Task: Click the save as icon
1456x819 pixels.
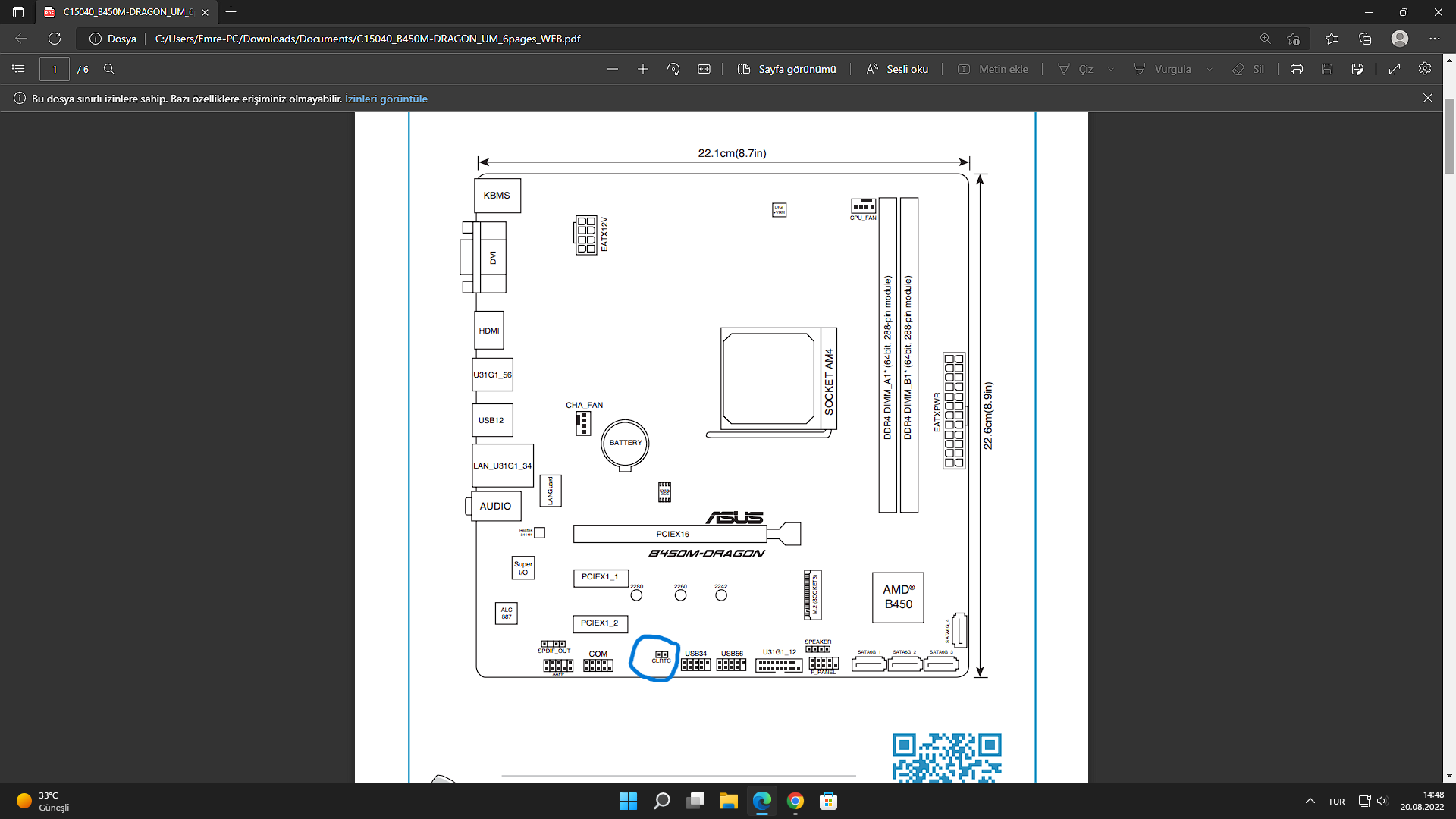Action: tap(1357, 69)
